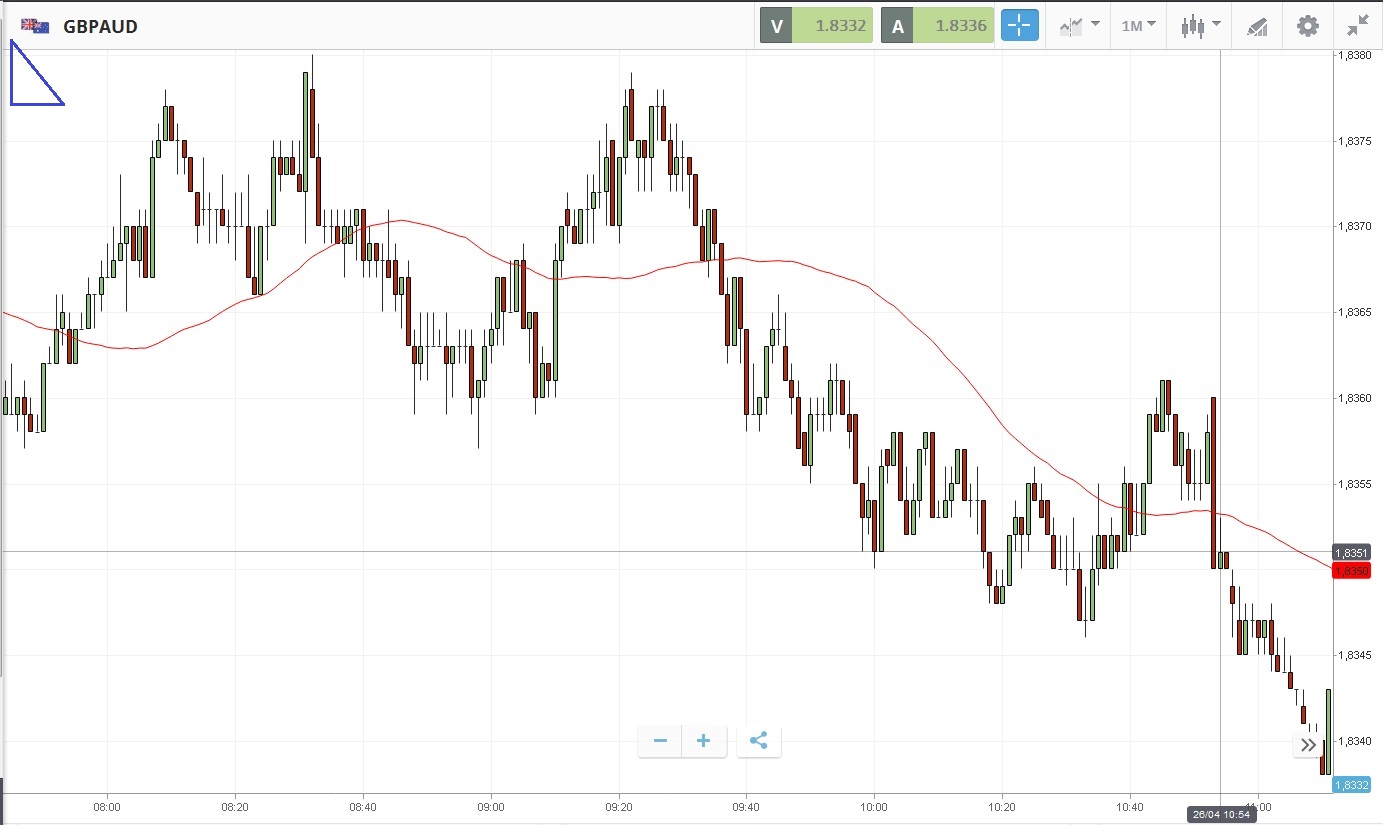Click the 1,8380 price axis label
The width and height of the screenshot is (1383, 825).
[1355, 56]
